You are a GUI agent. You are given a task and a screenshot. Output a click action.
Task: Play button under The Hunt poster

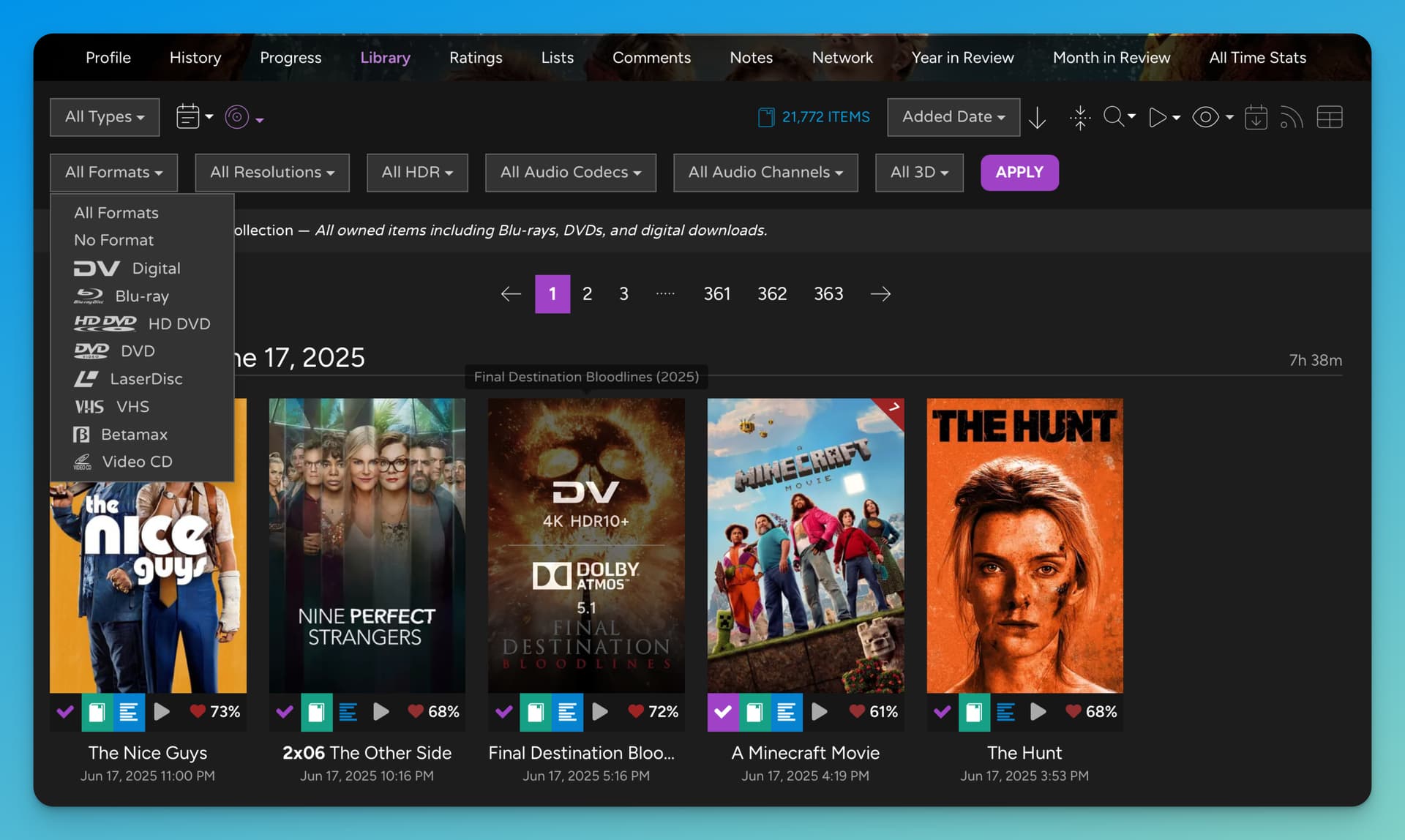pyautogui.click(x=1038, y=712)
